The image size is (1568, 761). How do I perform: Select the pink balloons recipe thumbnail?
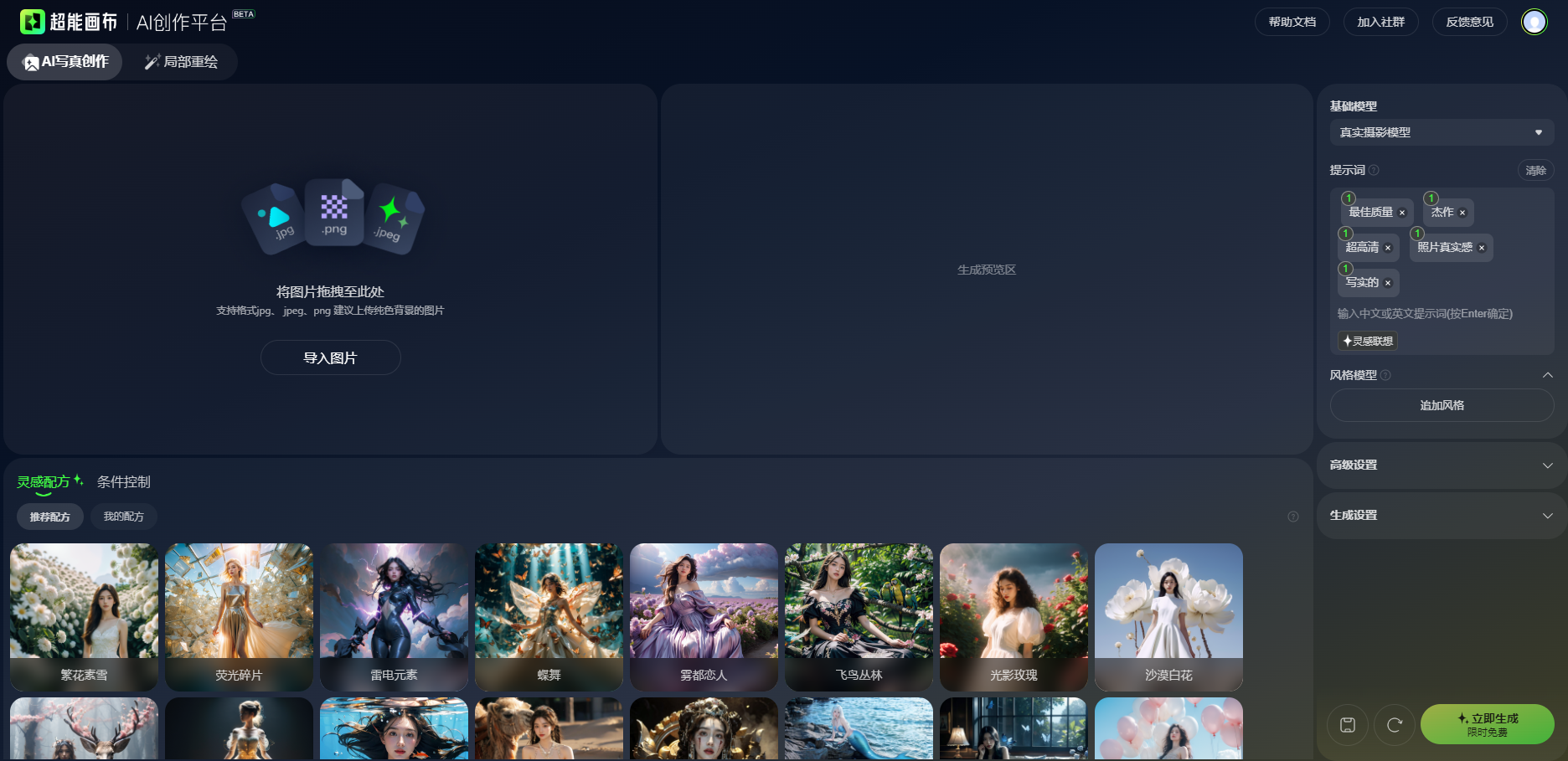[x=1168, y=729]
